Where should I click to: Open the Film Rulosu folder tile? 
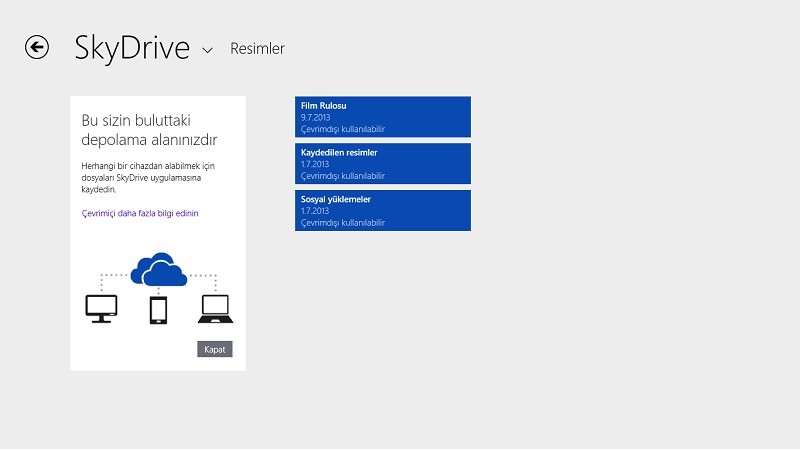click(383, 117)
